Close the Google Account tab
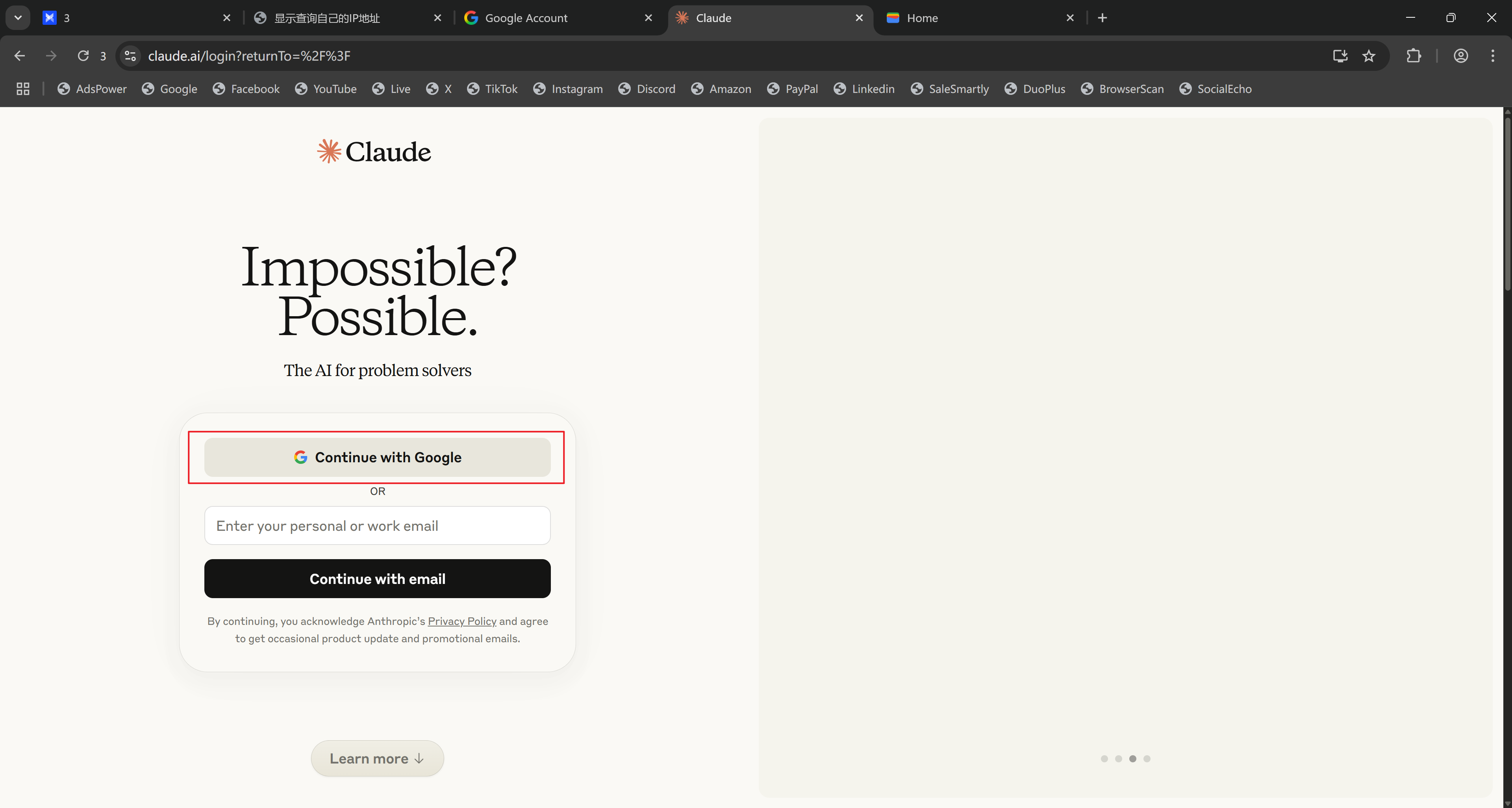The height and width of the screenshot is (808, 1512). (648, 18)
